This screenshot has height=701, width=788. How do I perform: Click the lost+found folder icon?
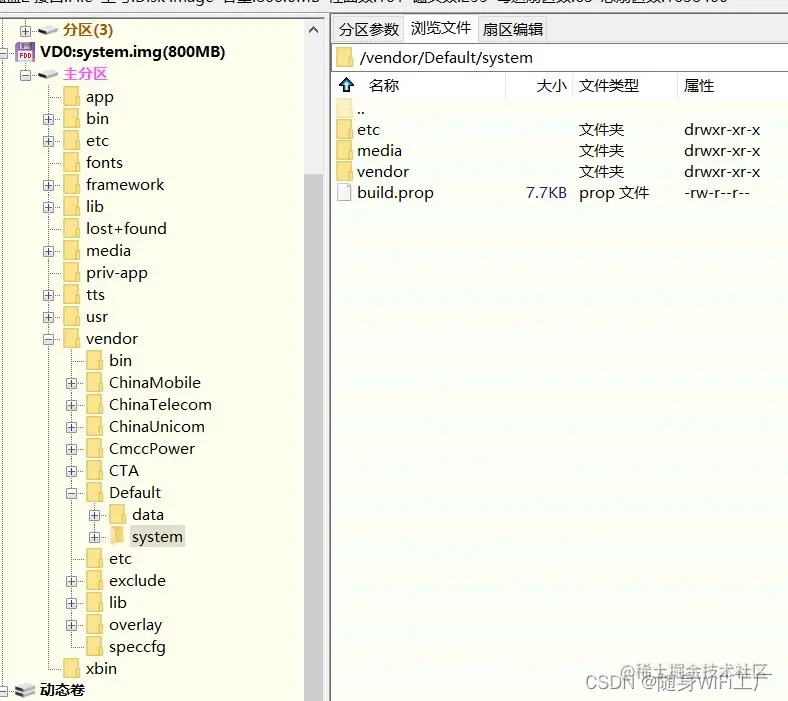71,228
